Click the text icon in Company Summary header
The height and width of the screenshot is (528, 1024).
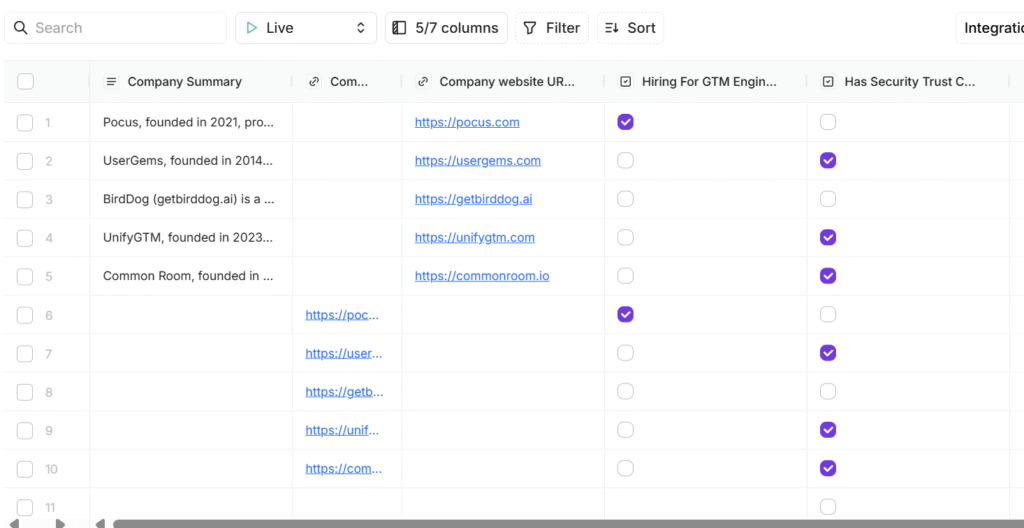(111, 82)
